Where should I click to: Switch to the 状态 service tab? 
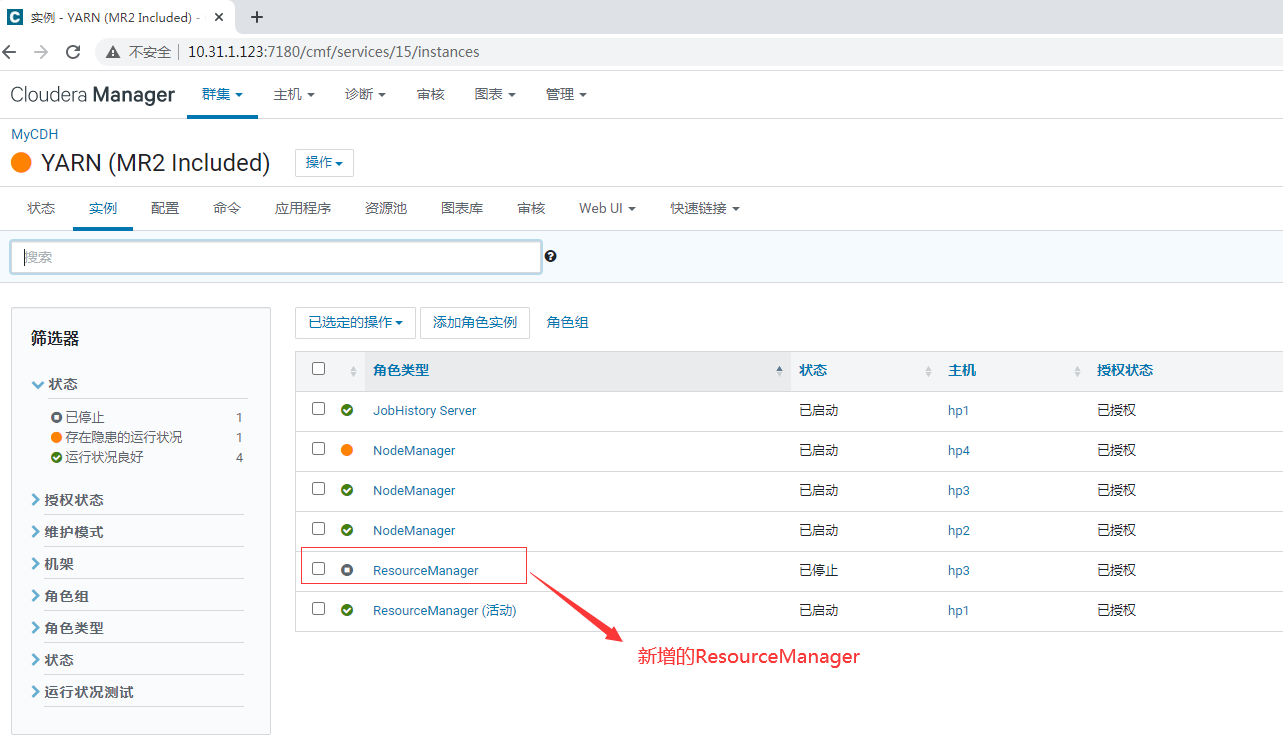41,208
